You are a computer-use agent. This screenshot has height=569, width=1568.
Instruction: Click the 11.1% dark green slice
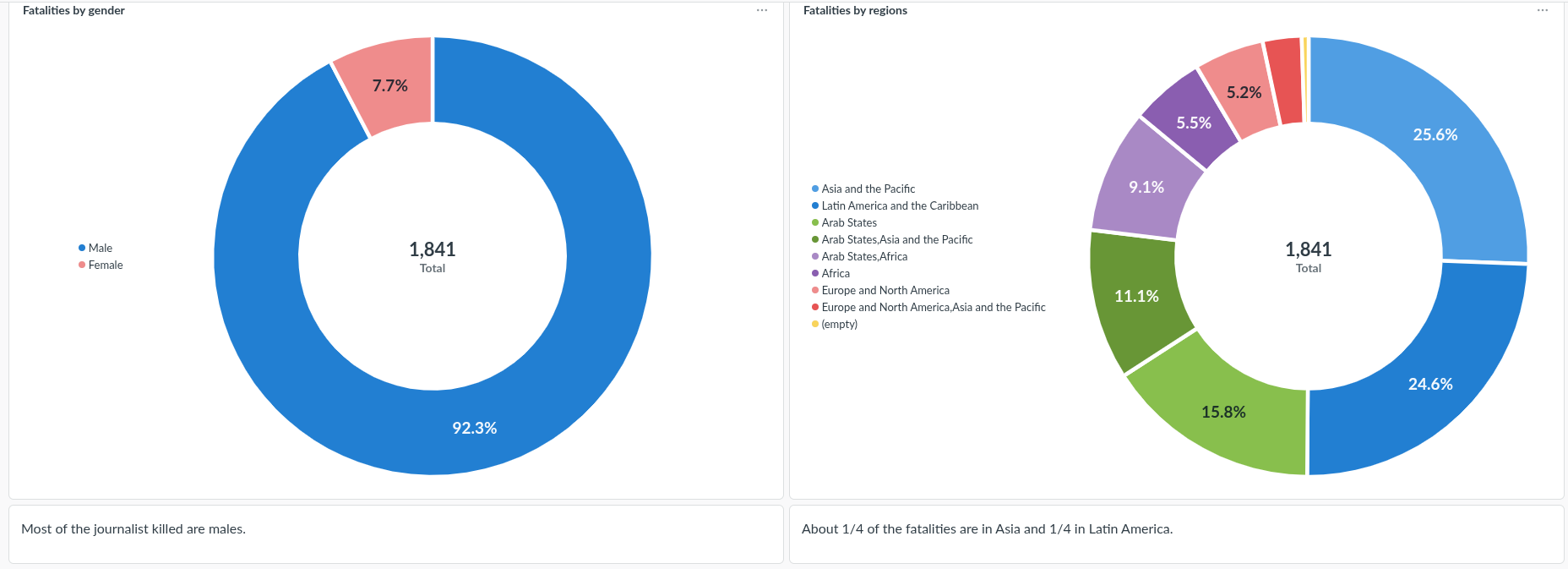pyautogui.click(x=1136, y=296)
